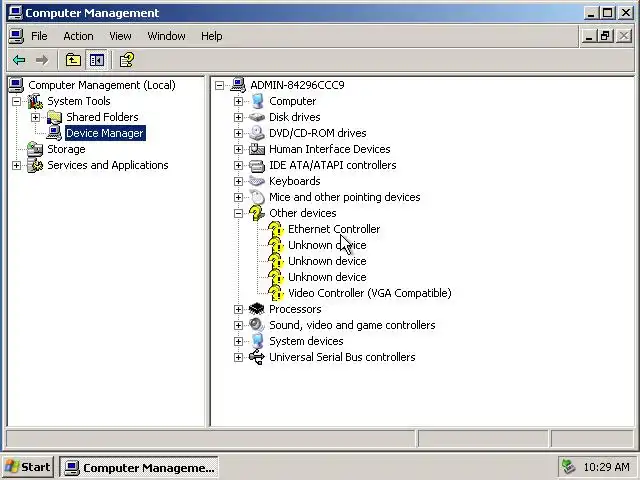This screenshot has width=640, height=480.
Task: Select the Storage node label
Action: (66, 149)
